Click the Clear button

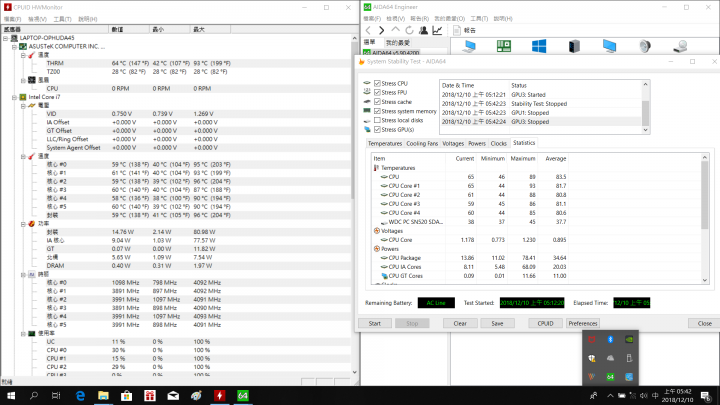[x=460, y=323]
